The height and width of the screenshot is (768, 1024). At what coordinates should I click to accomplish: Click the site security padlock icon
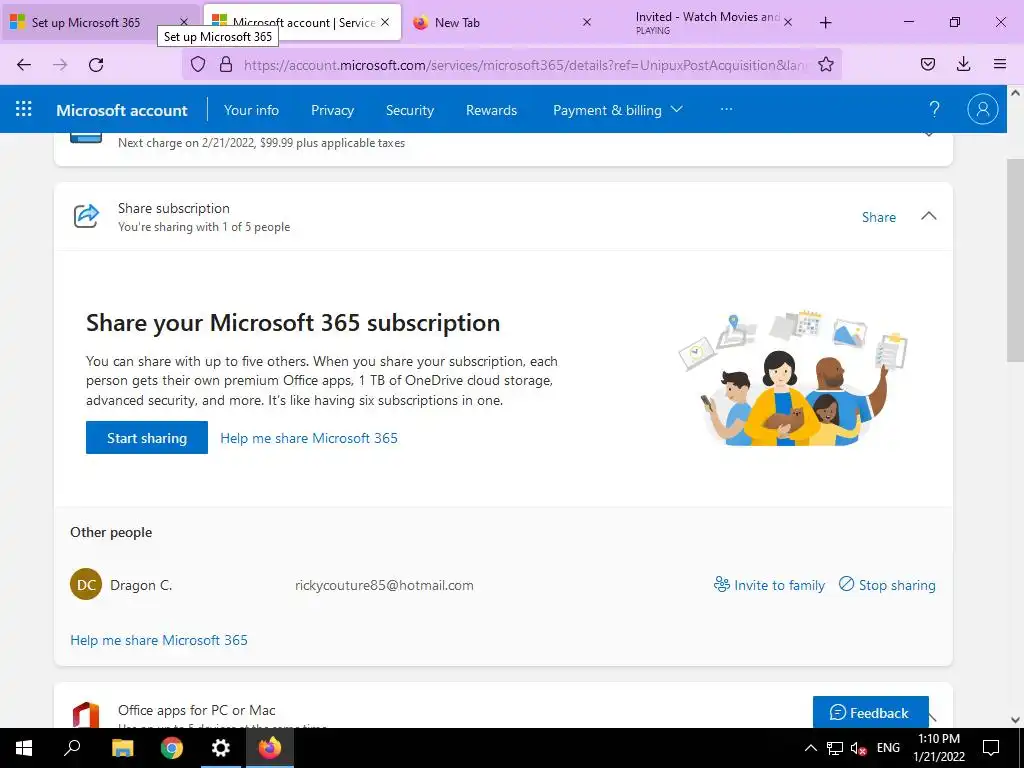pos(226,64)
